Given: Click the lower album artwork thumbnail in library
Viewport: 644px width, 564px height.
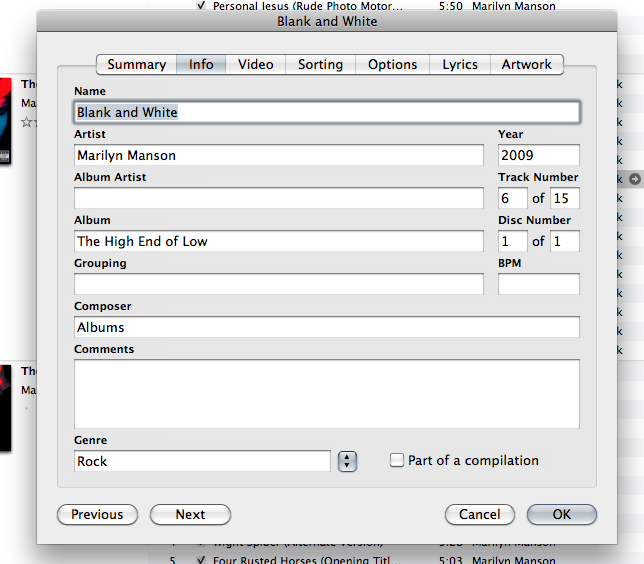Looking at the screenshot, I should coord(5,408).
